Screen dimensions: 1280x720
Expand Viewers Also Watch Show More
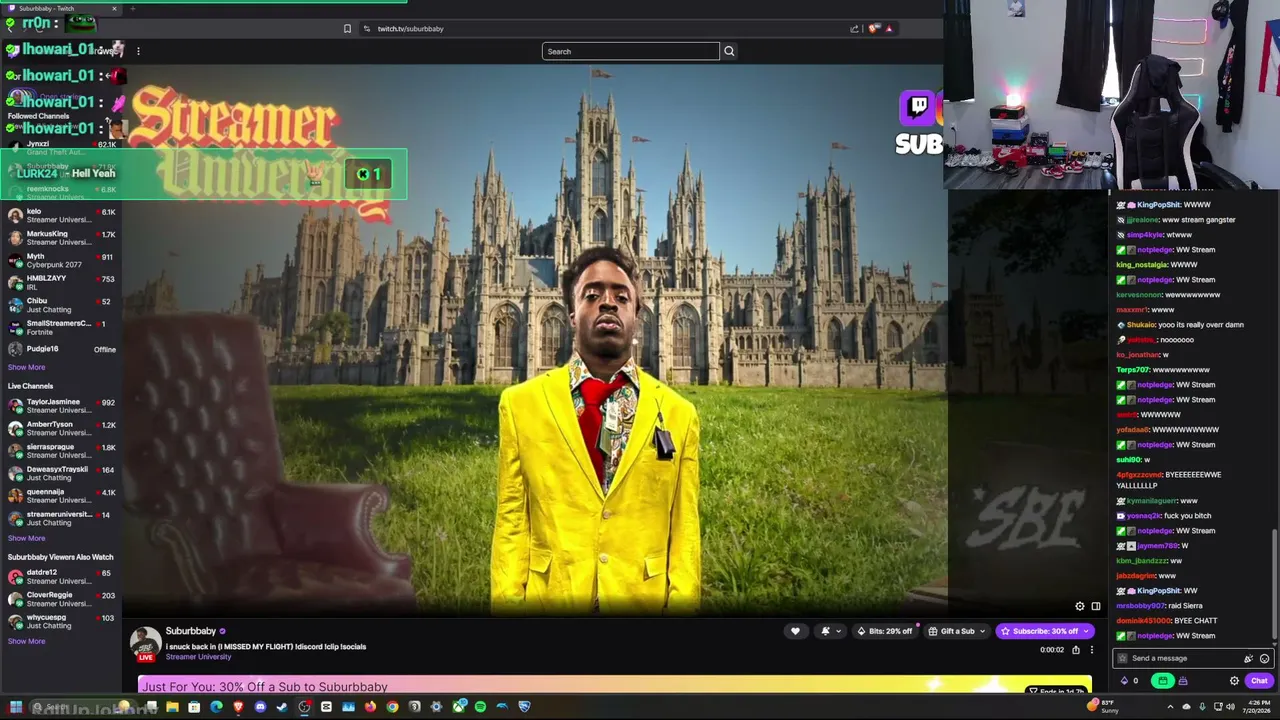click(x=26, y=641)
